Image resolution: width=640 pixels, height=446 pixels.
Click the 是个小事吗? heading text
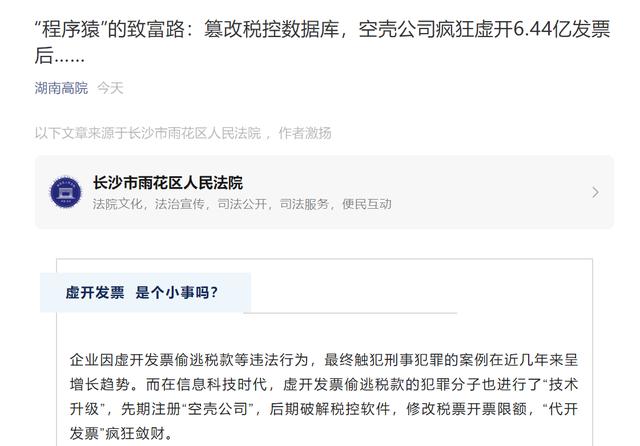177,292
